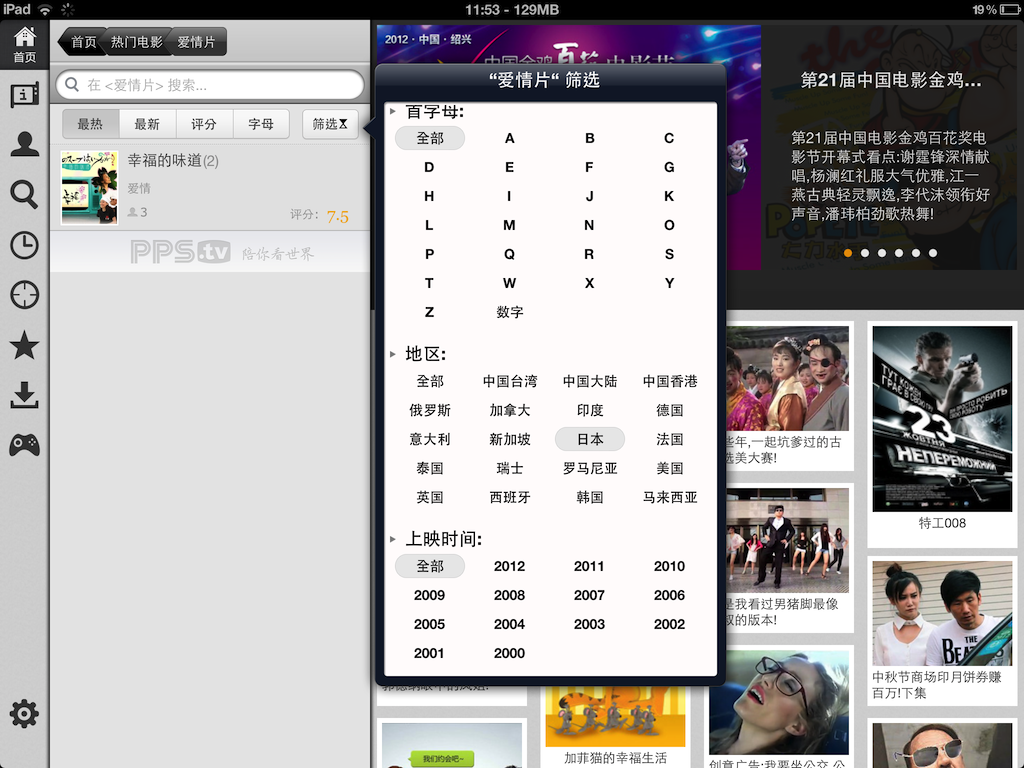Select 日本 region filter

(589, 439)
